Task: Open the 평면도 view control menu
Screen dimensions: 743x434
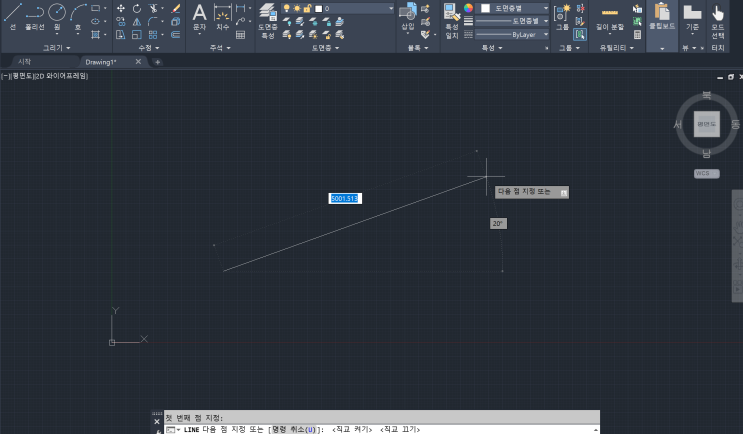Action: [22, 76]
